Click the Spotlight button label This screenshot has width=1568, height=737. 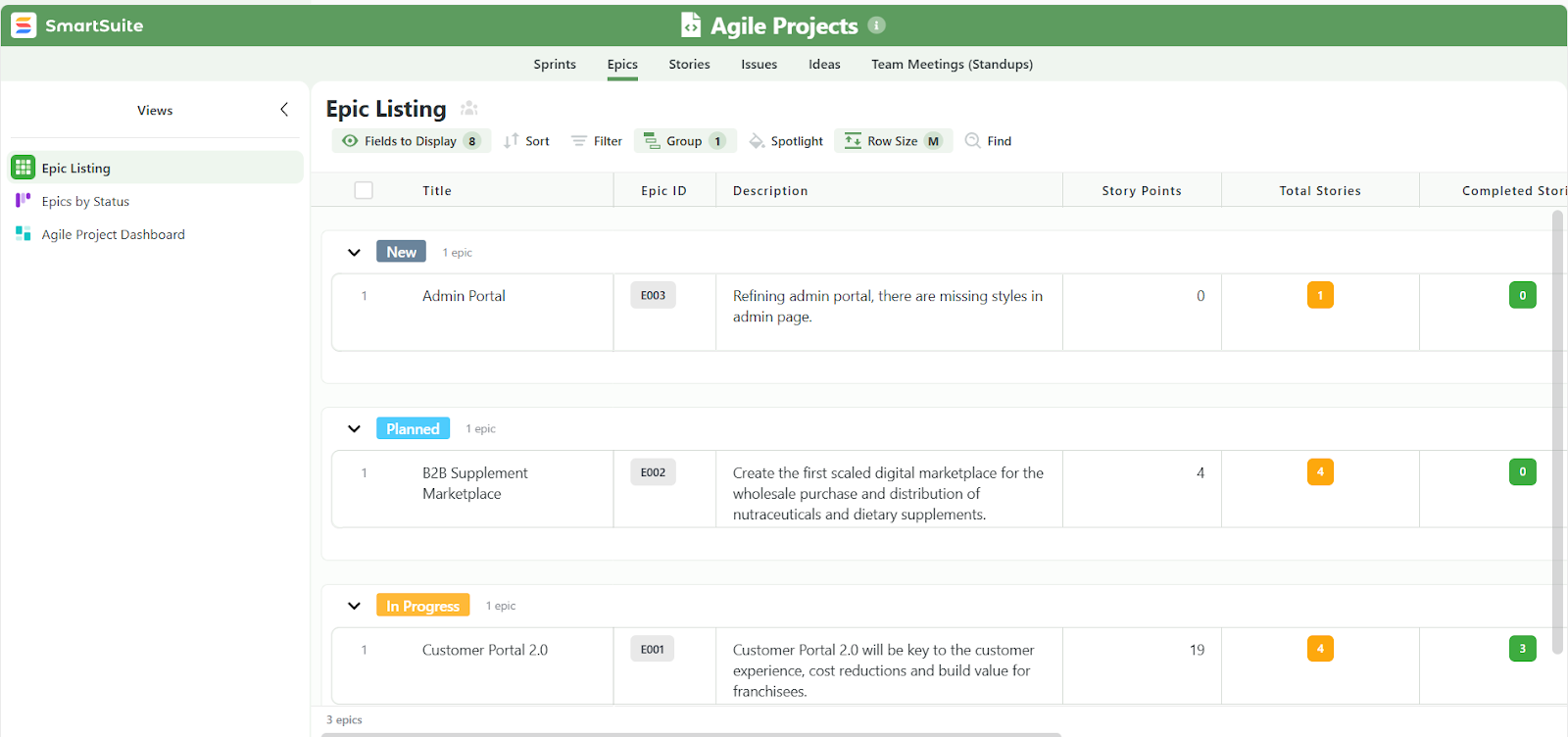[797, 141]
